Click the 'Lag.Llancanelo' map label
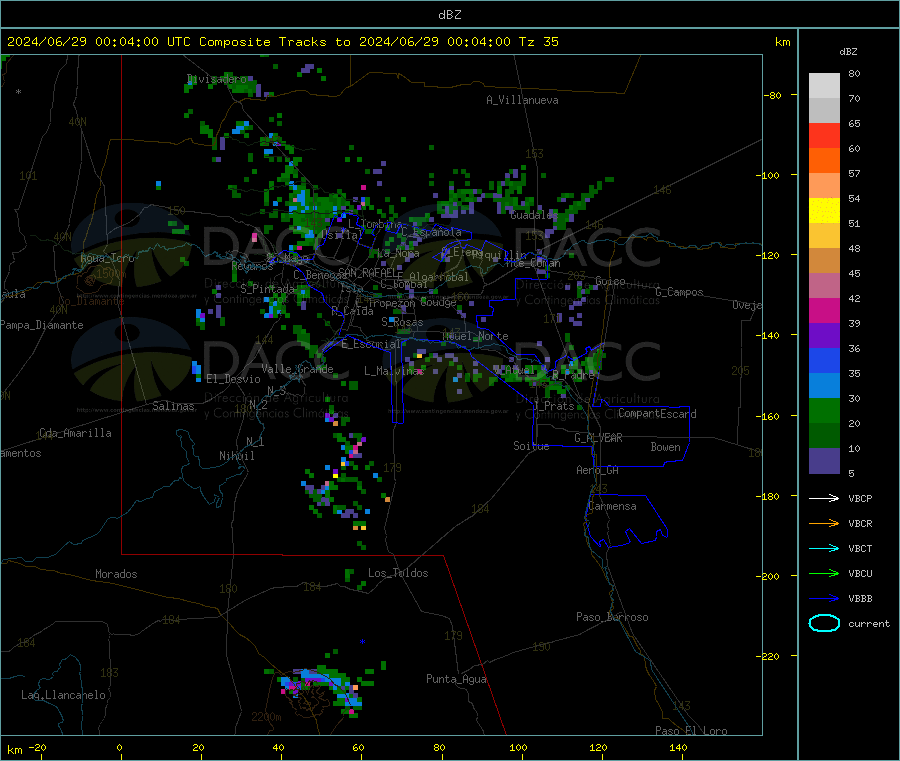The width and height of the screenshot is (900, 761). point(63,696)
